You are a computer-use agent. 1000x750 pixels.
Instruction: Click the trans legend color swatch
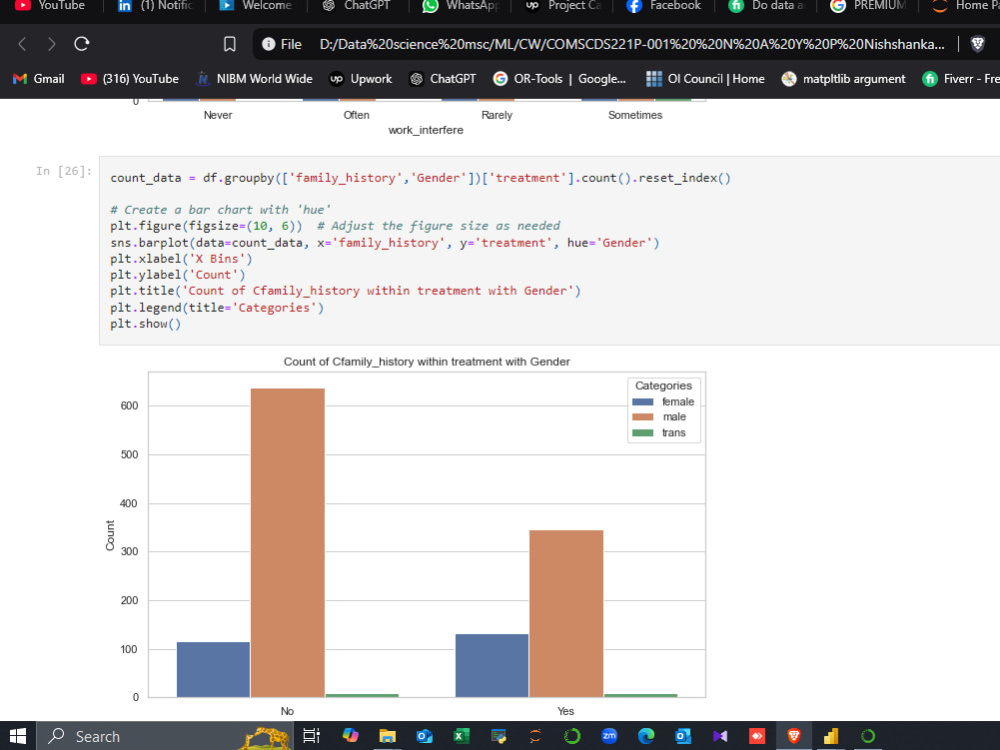(x=642, y=433)
